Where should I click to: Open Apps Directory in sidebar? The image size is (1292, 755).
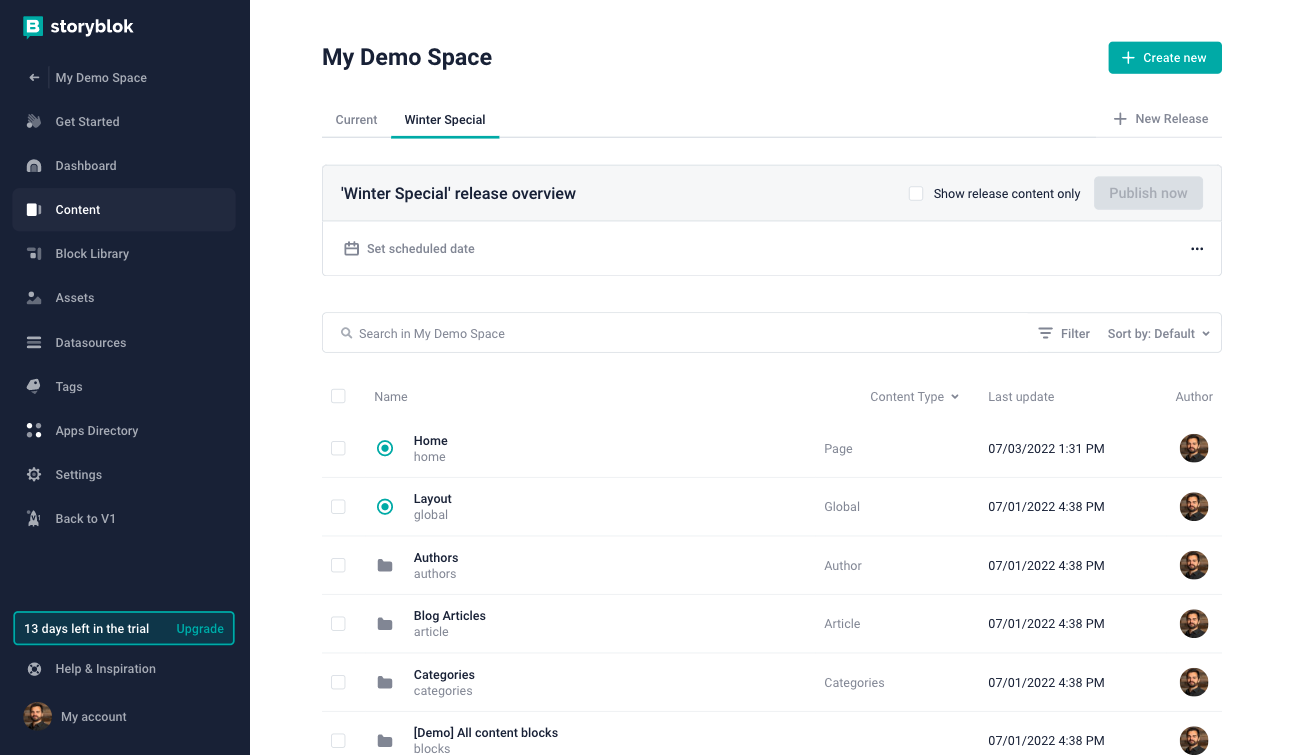[124, 430]
